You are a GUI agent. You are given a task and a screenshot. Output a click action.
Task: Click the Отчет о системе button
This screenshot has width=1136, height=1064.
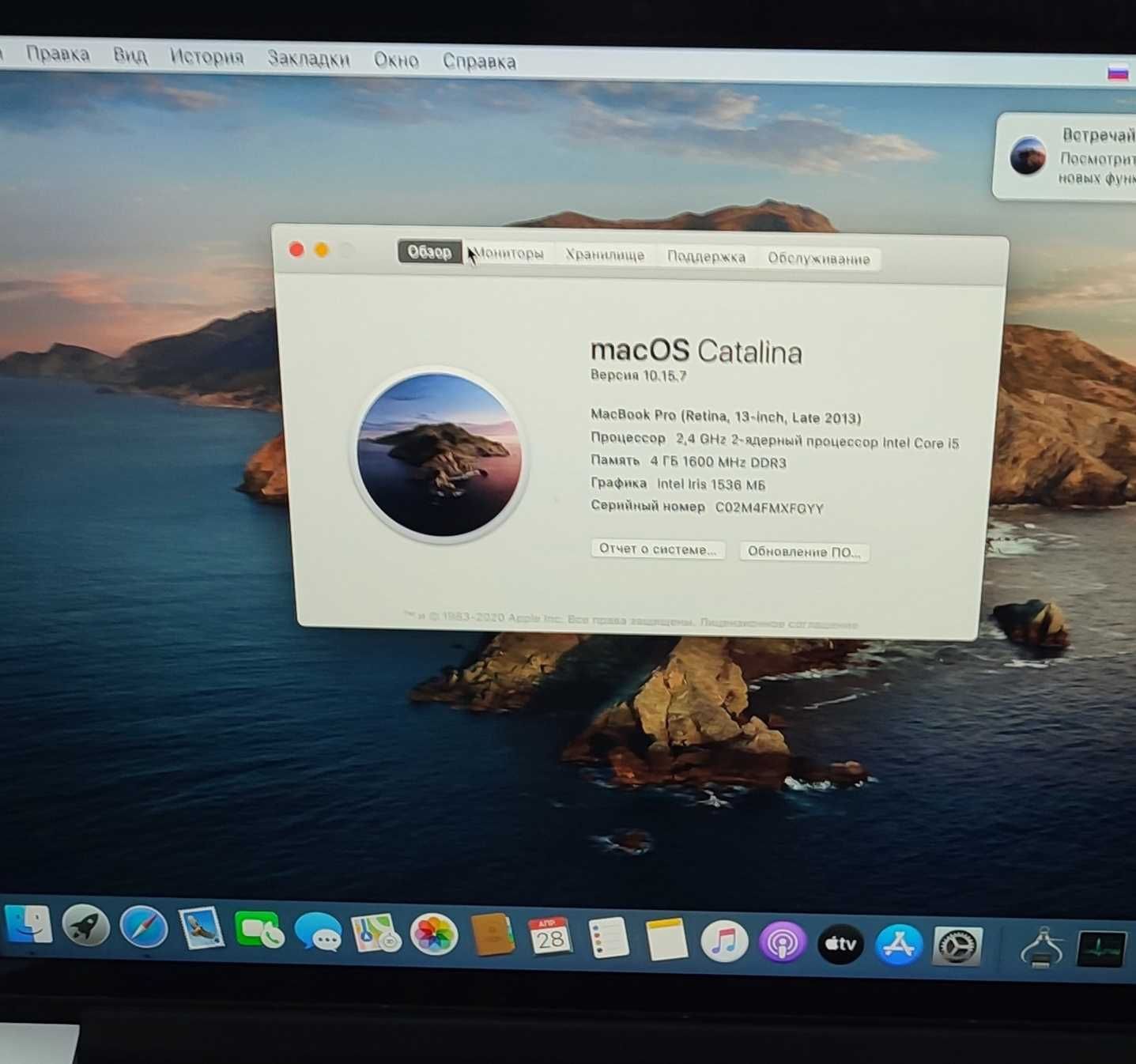pyautogui.click(x=658, y=549)
